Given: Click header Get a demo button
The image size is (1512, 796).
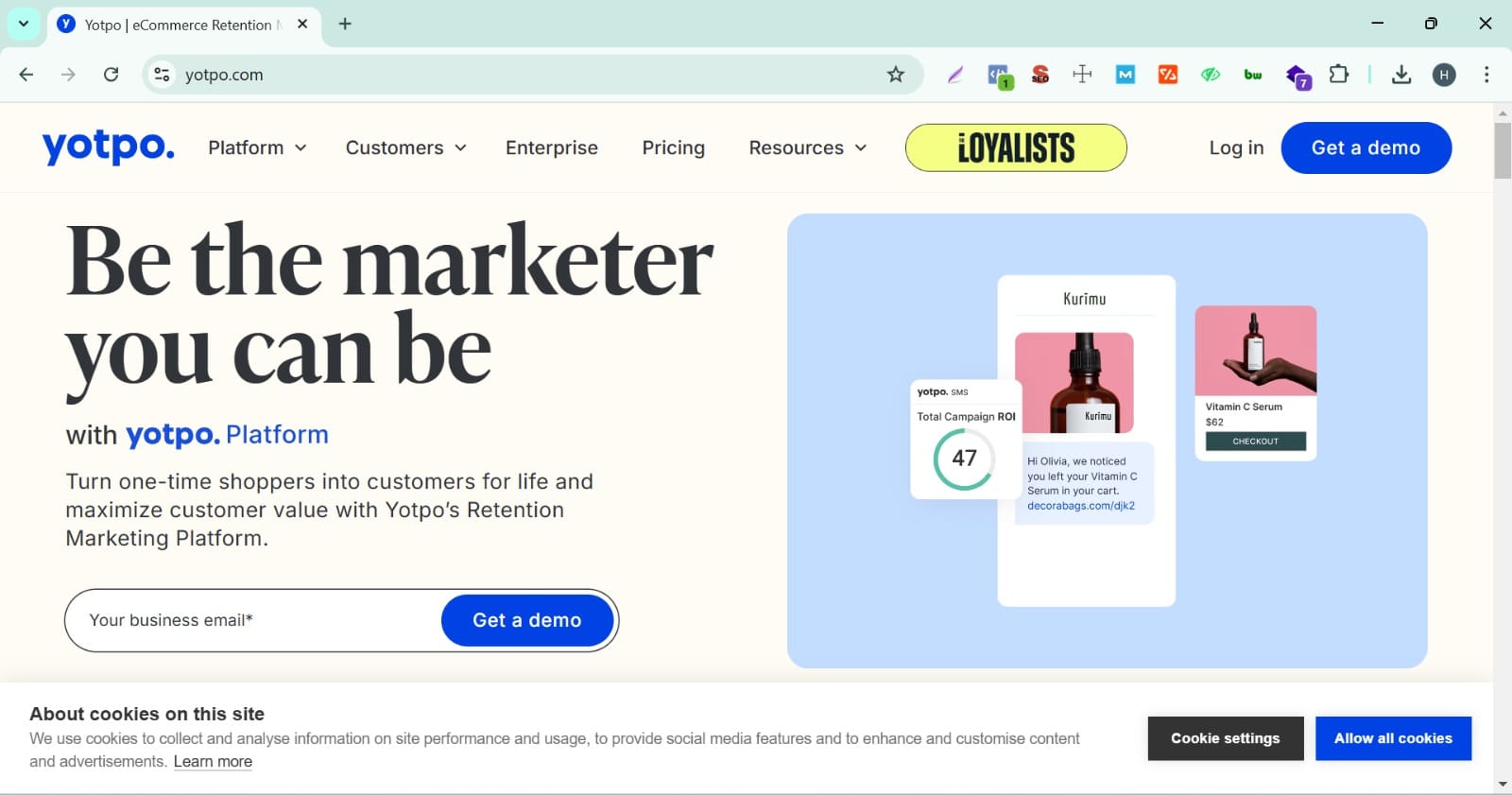Looking at the screenshot, I should coord(1366,147).
